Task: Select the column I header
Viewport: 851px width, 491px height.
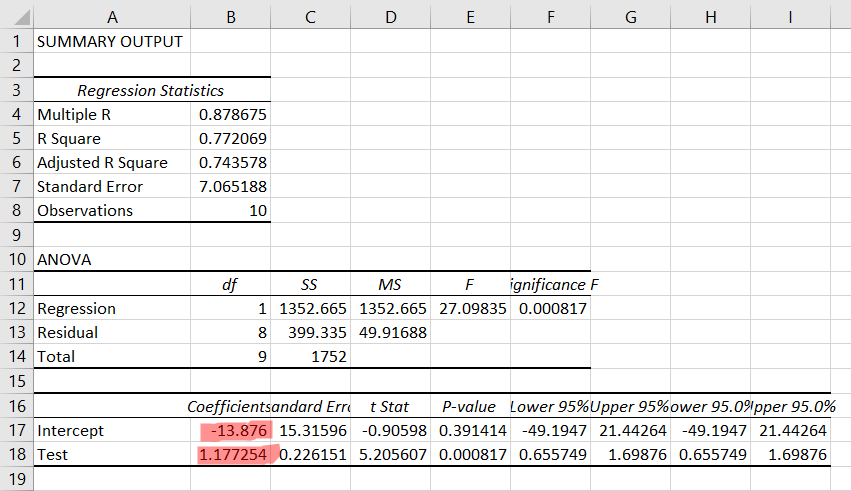Action: [x=790, y=17]
